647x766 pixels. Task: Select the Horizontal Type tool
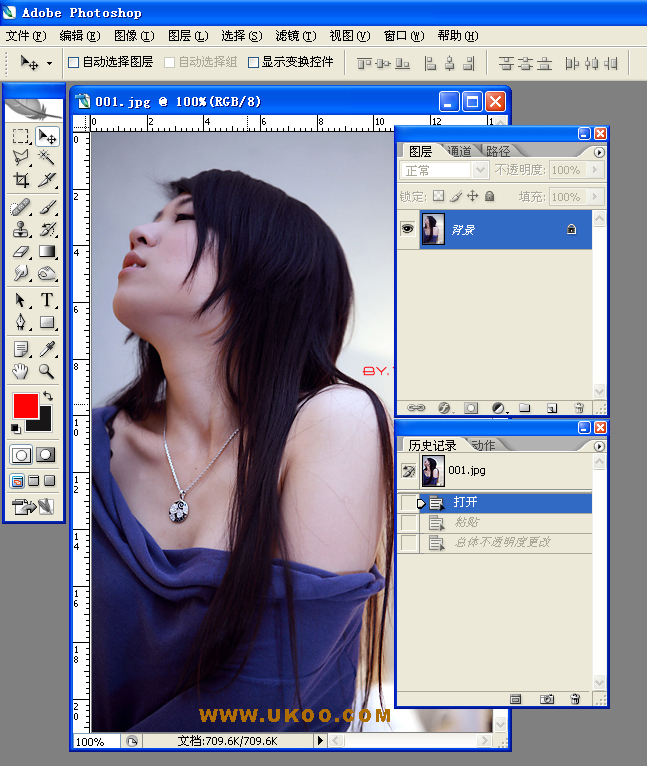[47, 300]
